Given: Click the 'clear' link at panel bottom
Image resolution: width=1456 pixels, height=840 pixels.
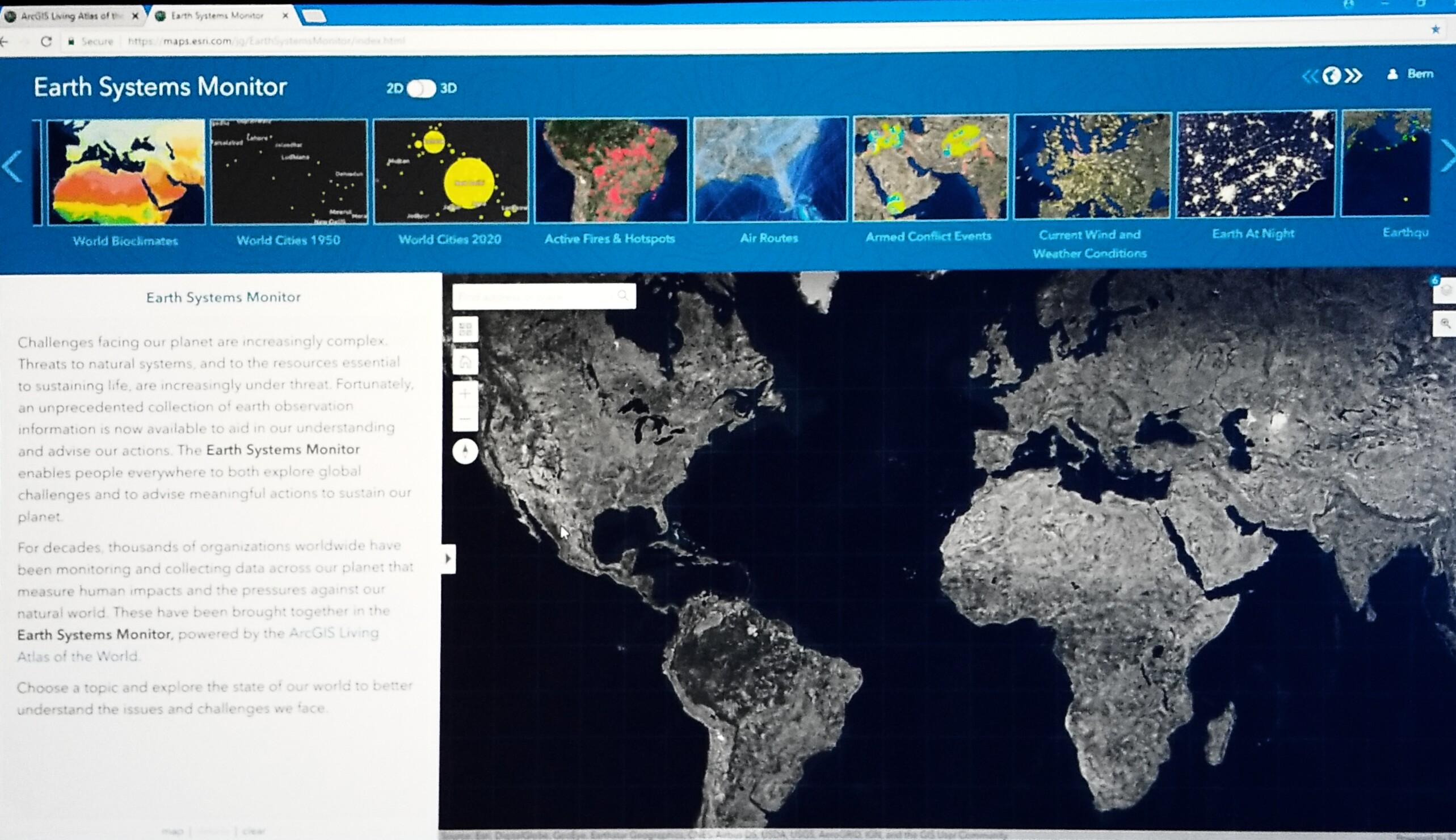Looking at the screenshot, I should (254, 831).
